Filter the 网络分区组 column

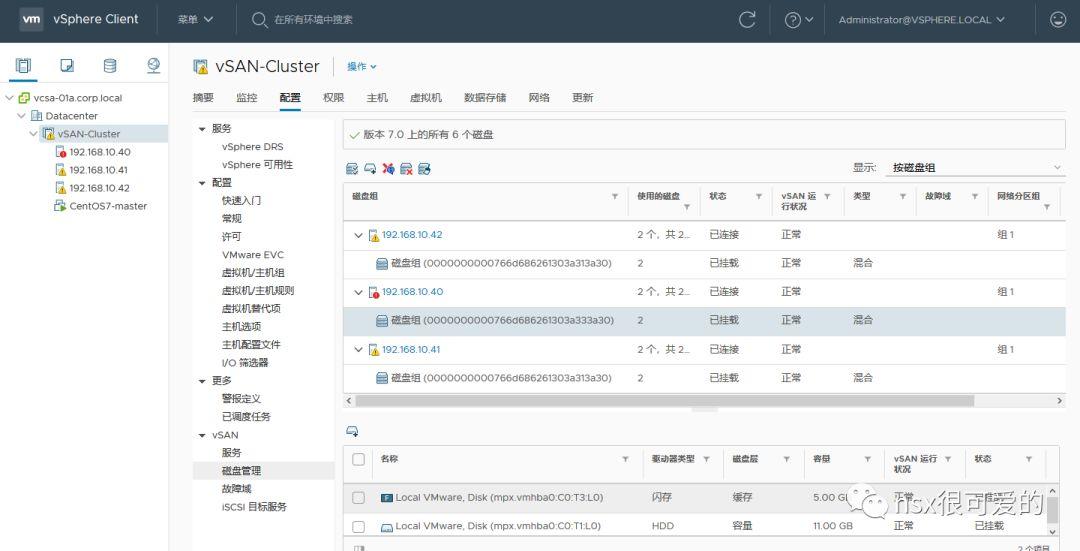(x=1047, y=207)
